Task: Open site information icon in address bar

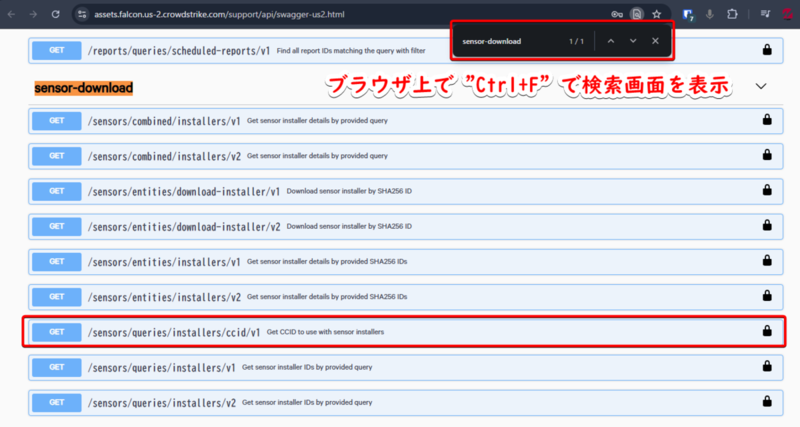Action: [82, 14]
